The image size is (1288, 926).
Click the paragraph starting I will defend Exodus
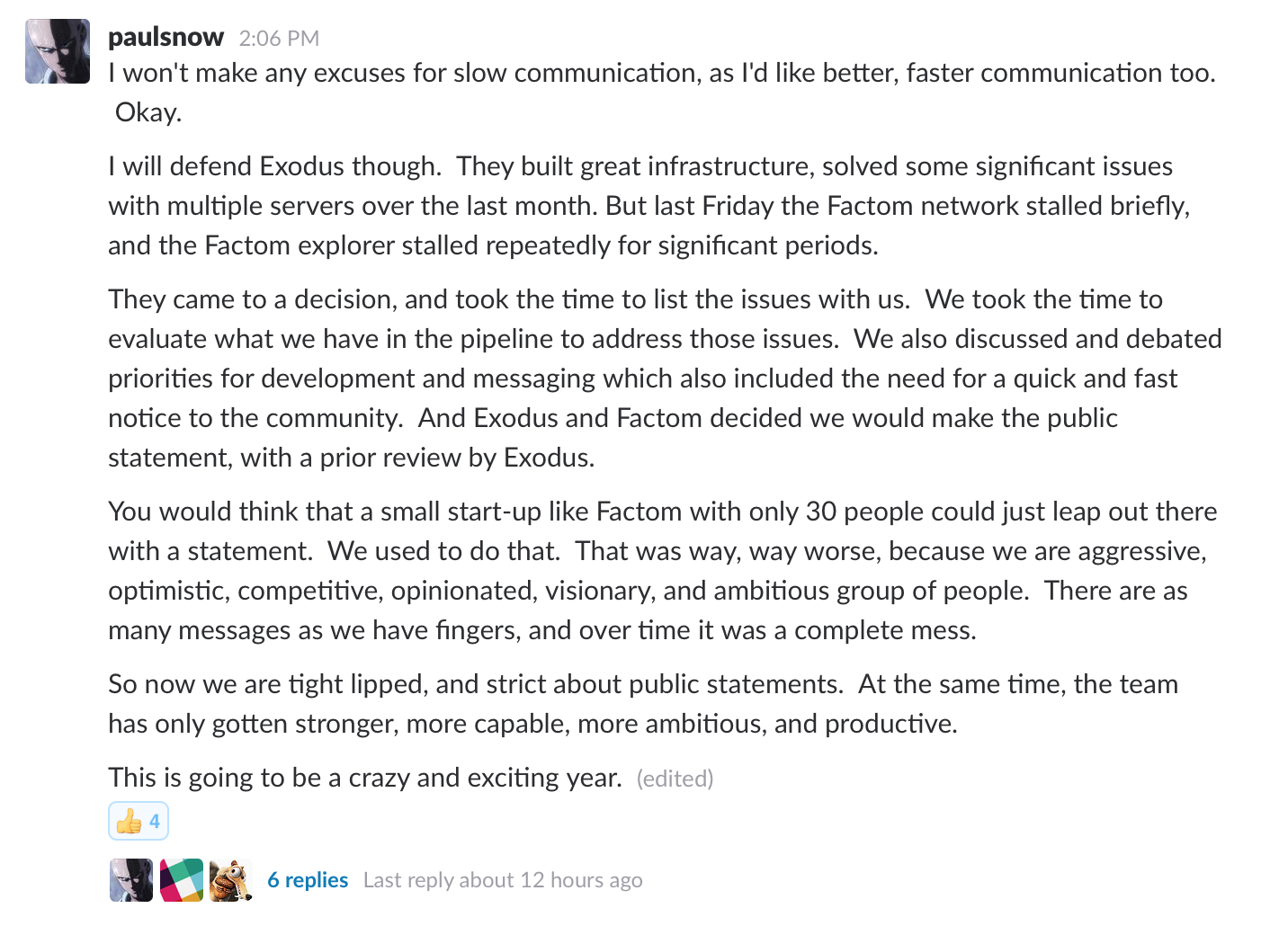[649, 206]
